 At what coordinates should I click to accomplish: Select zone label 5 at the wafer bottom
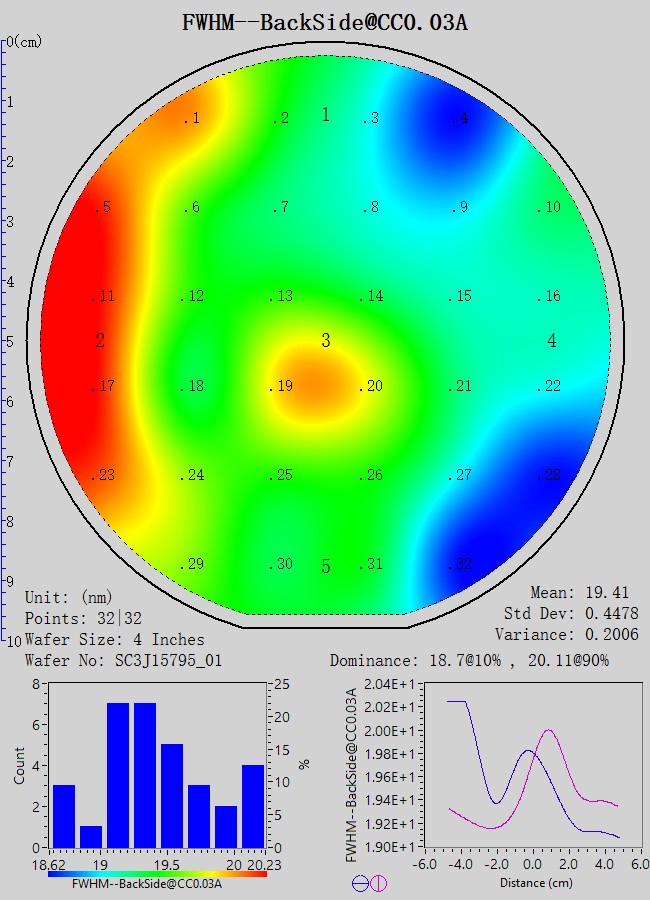[x=326, y=567]
